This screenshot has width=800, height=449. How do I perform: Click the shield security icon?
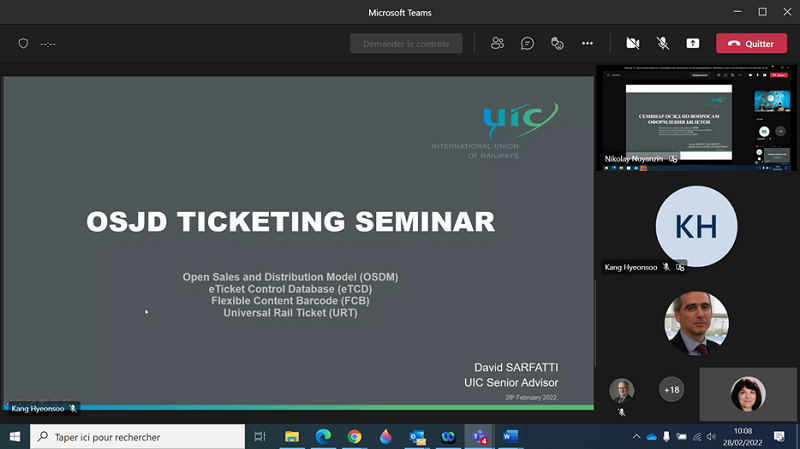click(x=24, y=44)
